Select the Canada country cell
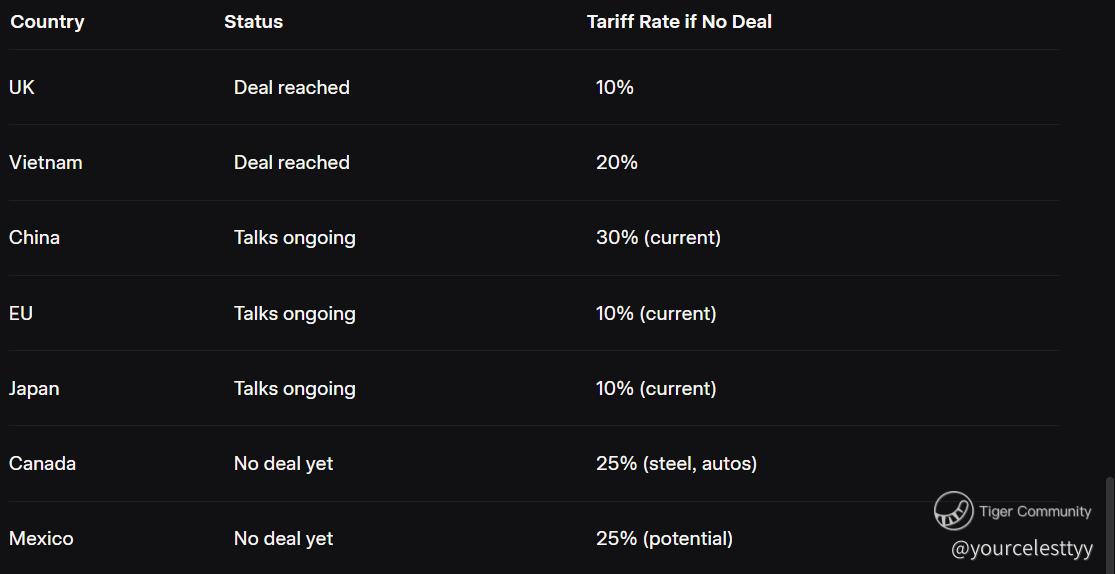Image resolution: width=1115 pixels, height=574 pixels. click(x=42, y=464)
